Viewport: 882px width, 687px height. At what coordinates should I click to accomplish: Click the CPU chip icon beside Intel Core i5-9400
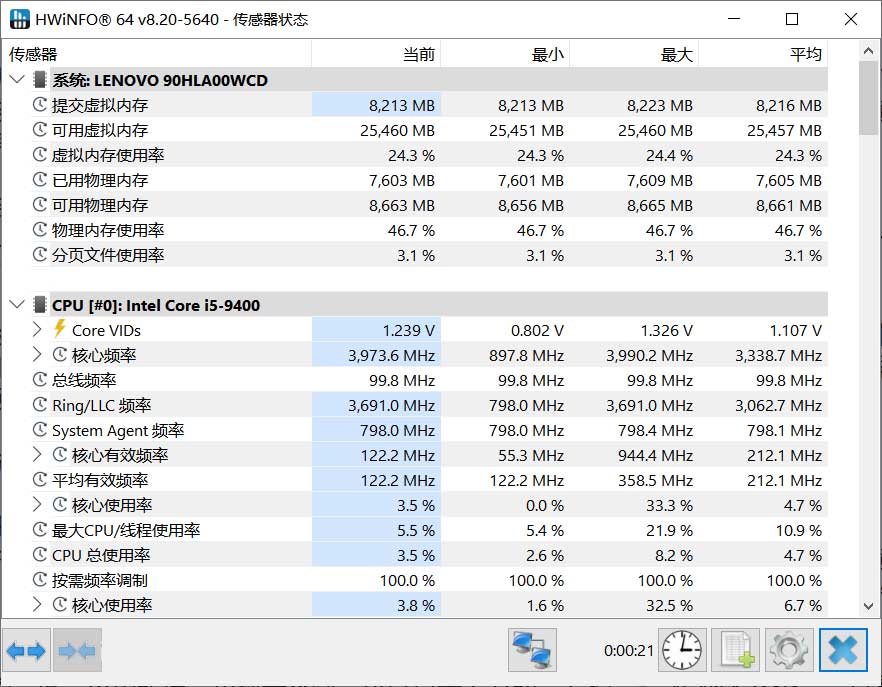coord(39,305)
